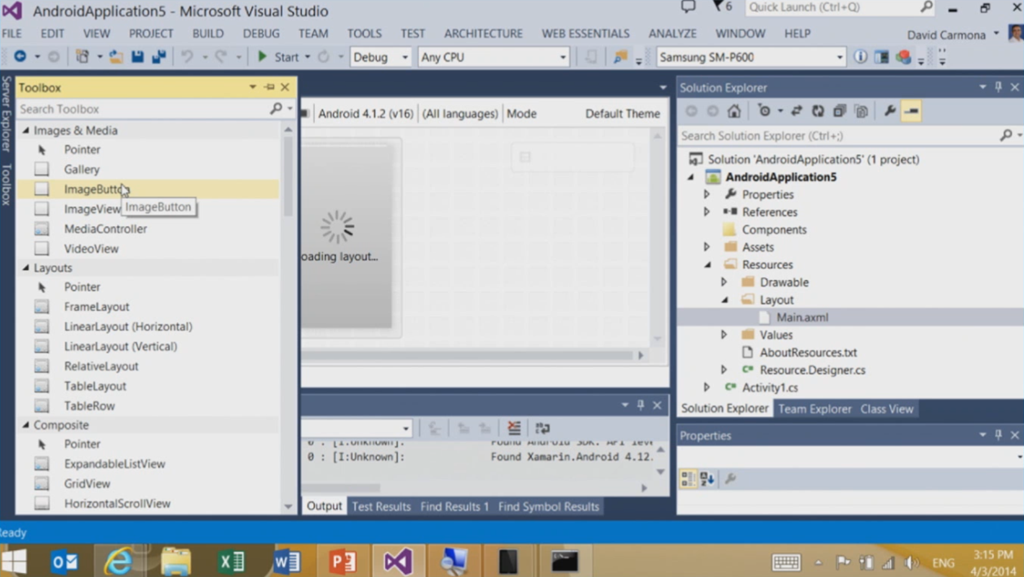
Task: Click the Toolbox search magnifier icon
Action: (276, 108)
